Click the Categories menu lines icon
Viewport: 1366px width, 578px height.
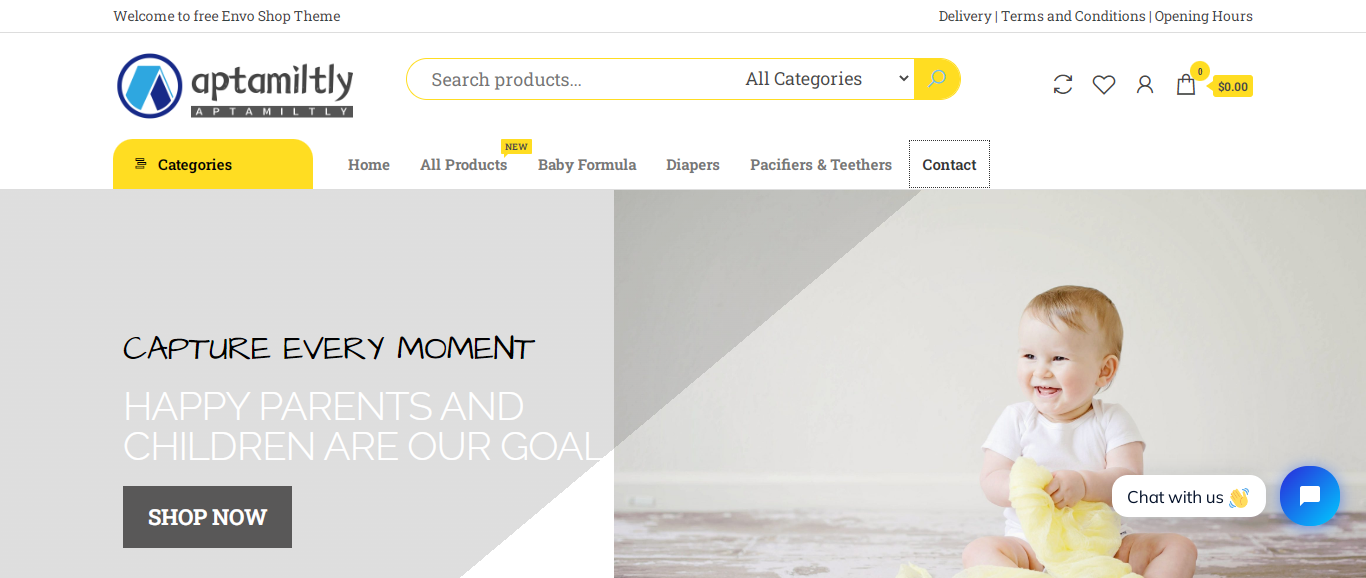pos(140,164)
